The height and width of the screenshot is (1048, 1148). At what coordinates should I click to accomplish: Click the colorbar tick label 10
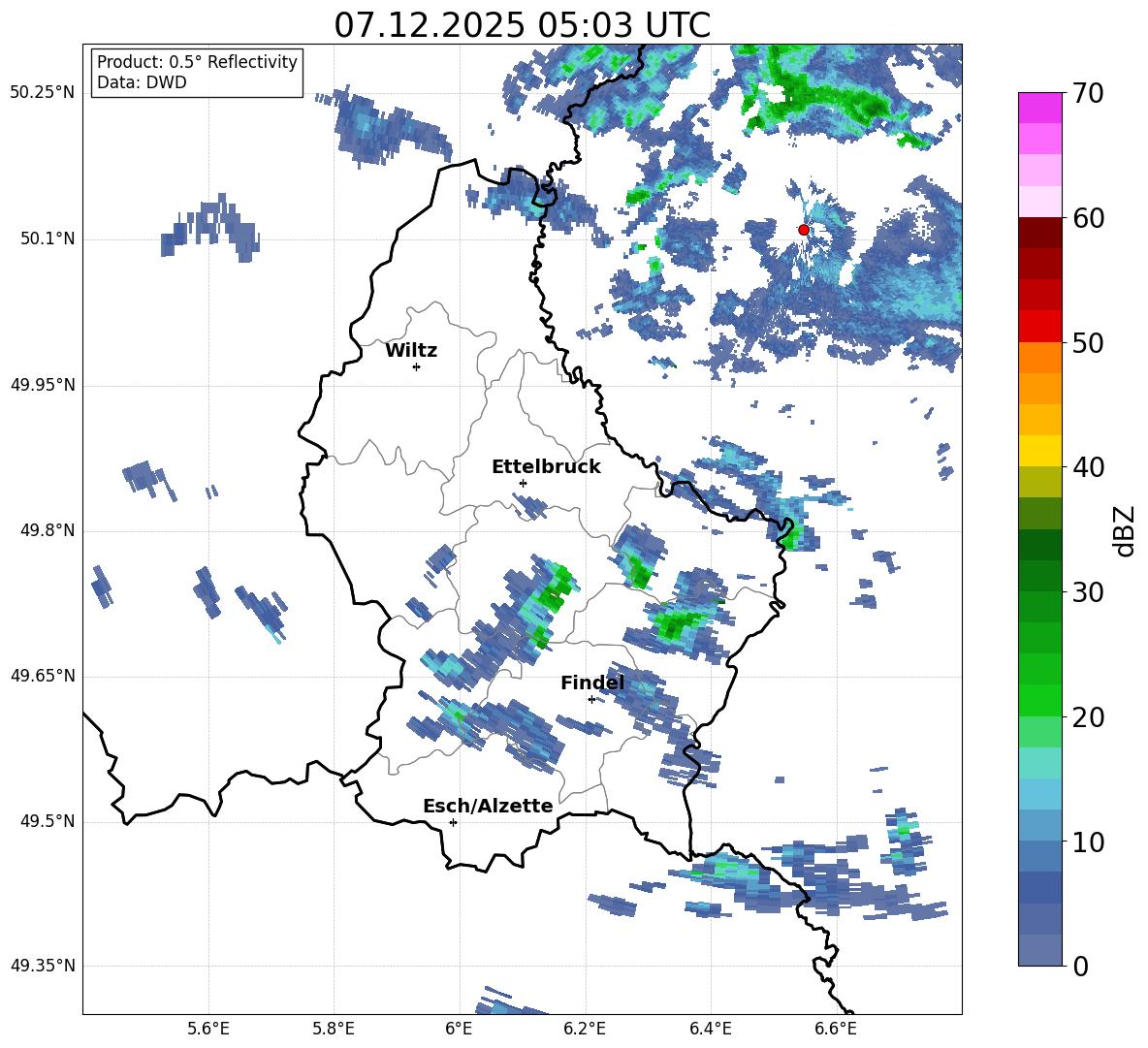tap(1088, 842)
